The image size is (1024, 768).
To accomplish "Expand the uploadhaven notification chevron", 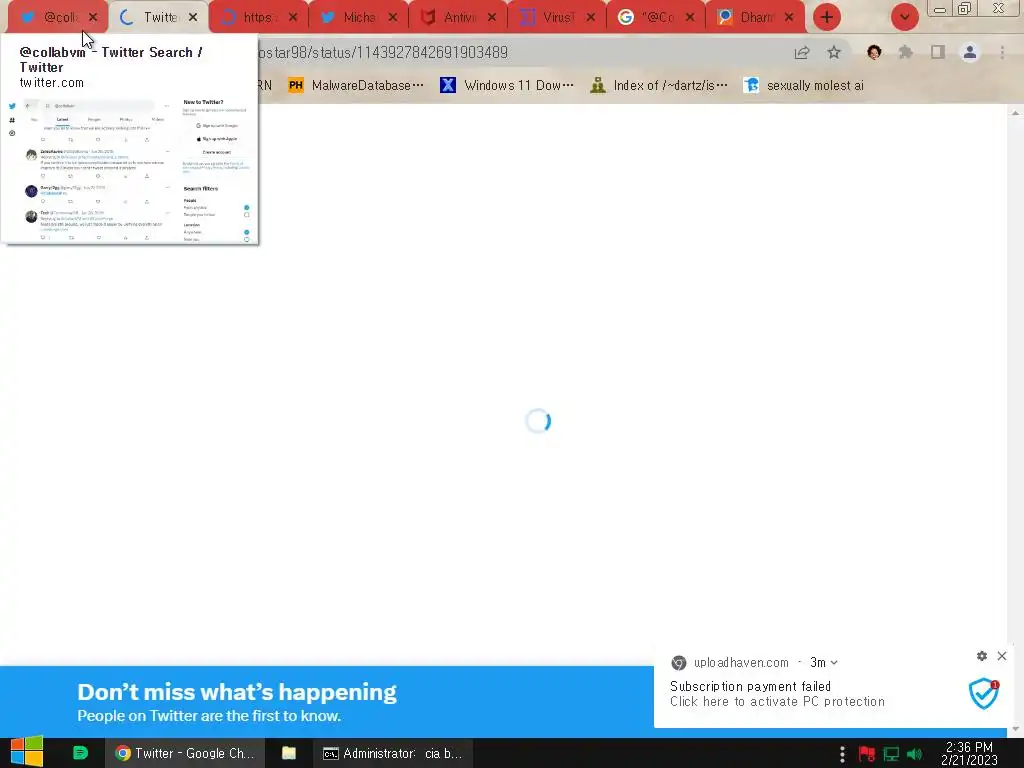I will coord(834,663).
